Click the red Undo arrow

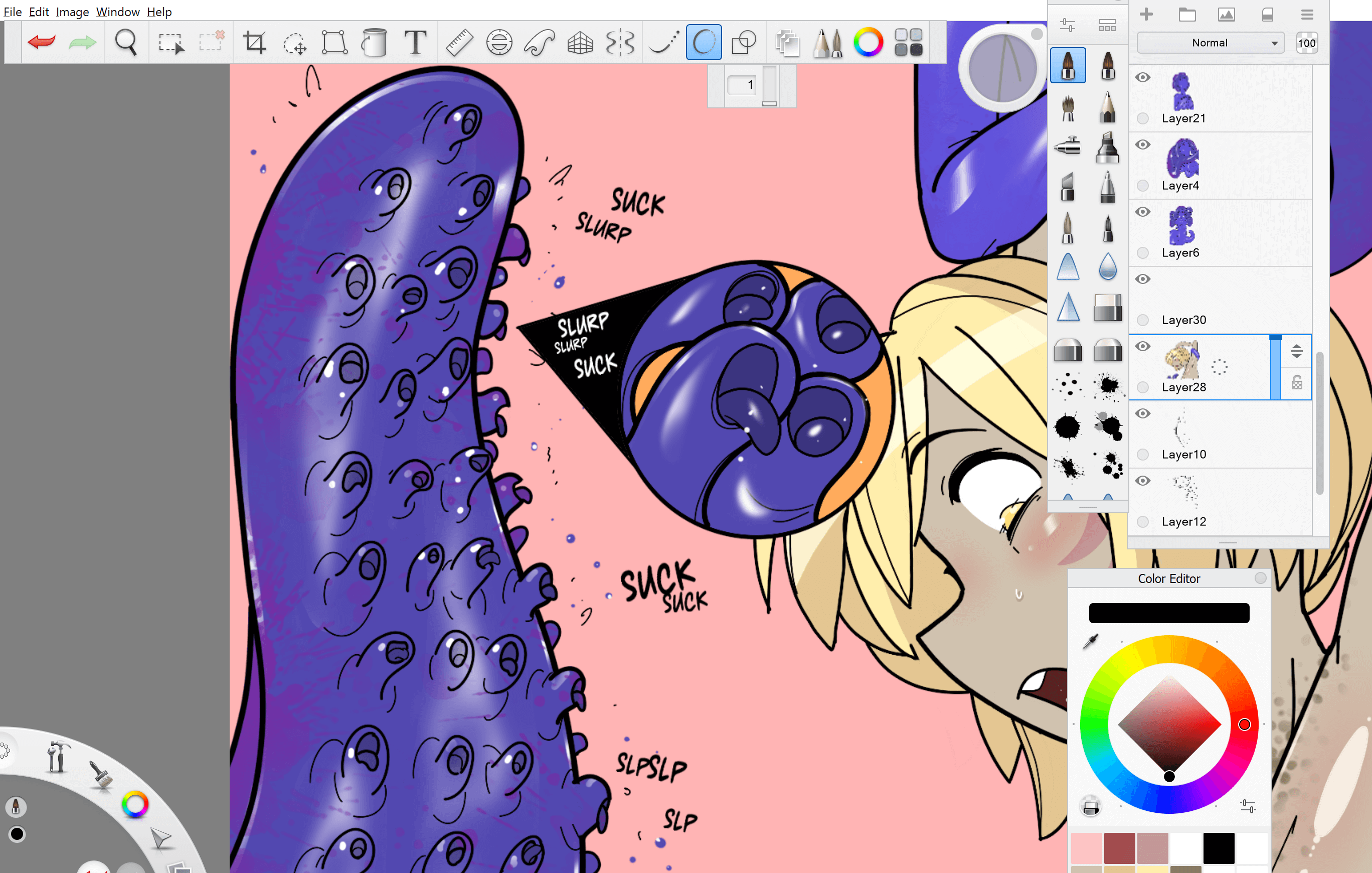[42, 42]
